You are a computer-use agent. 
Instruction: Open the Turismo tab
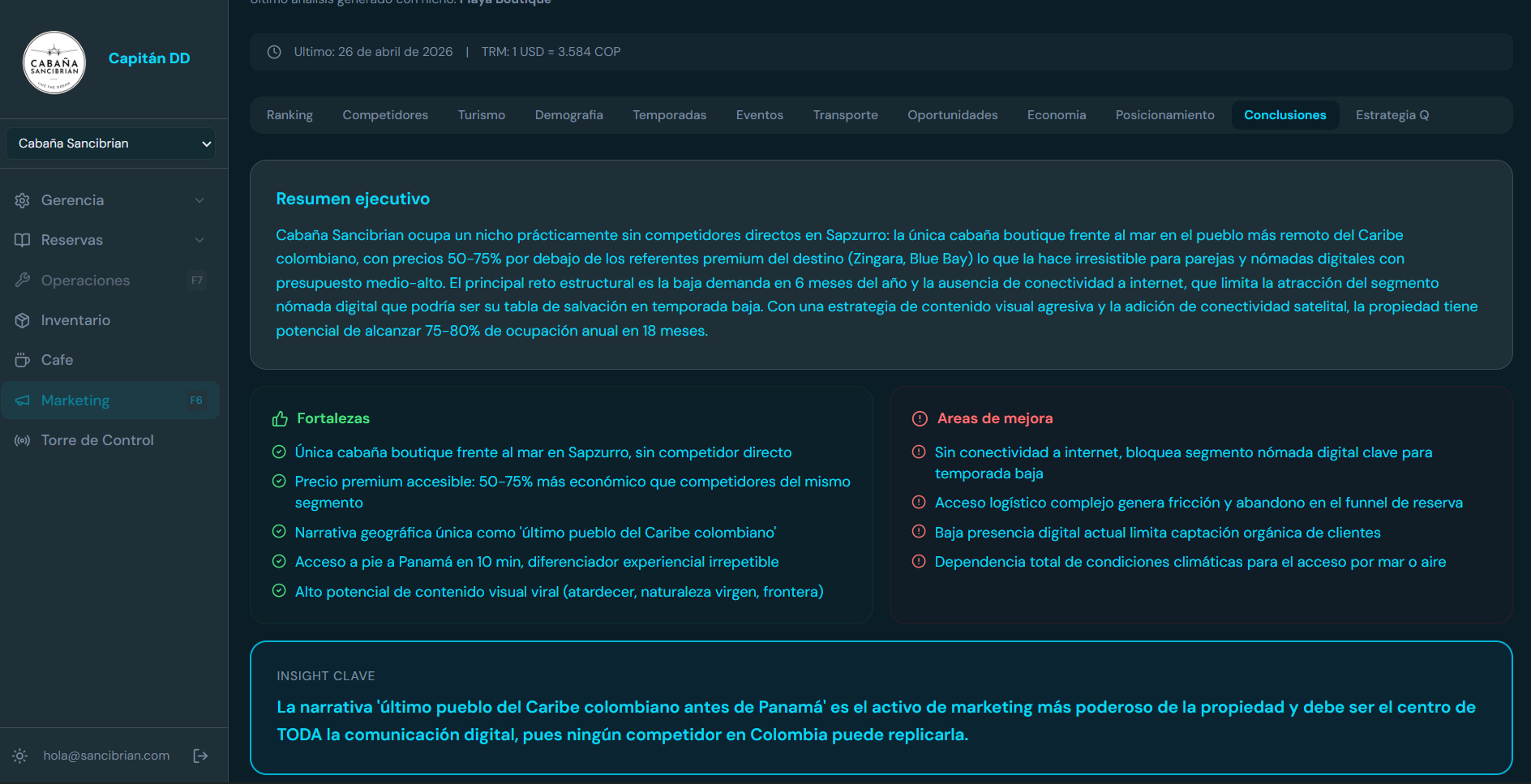click(482, 115)
